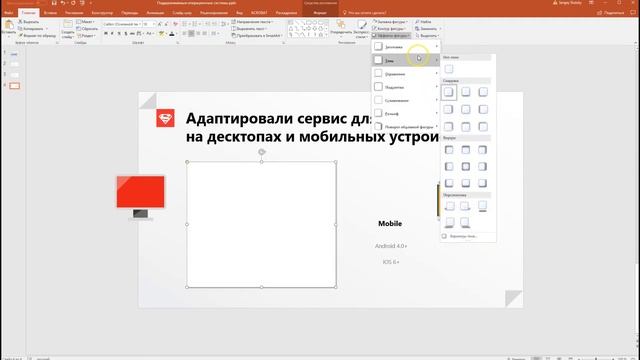
Task: Click the Найти find button
Action: pyautogui.click(x=423, y=22)
